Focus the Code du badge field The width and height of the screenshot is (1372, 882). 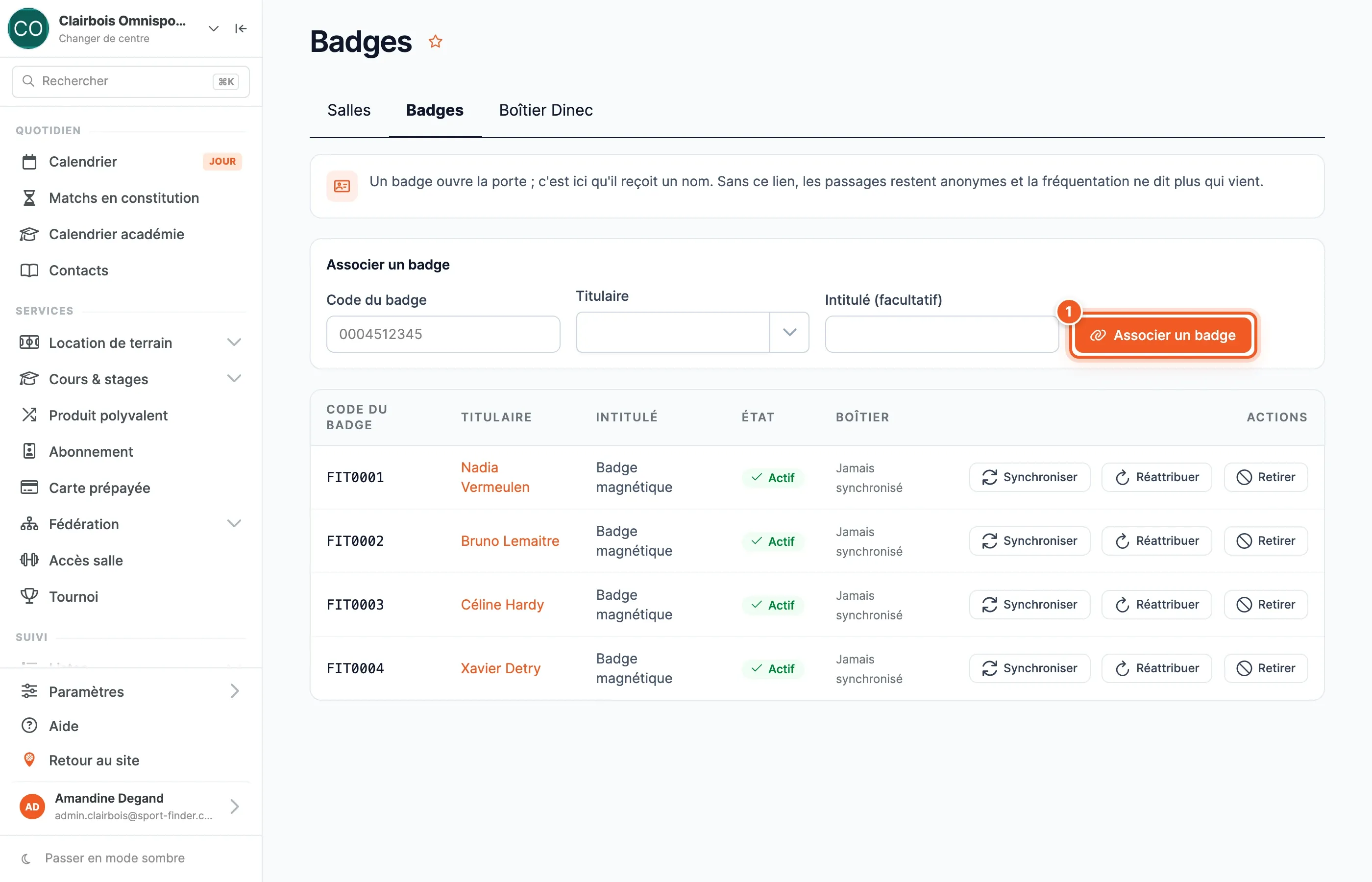pos(442,334)
